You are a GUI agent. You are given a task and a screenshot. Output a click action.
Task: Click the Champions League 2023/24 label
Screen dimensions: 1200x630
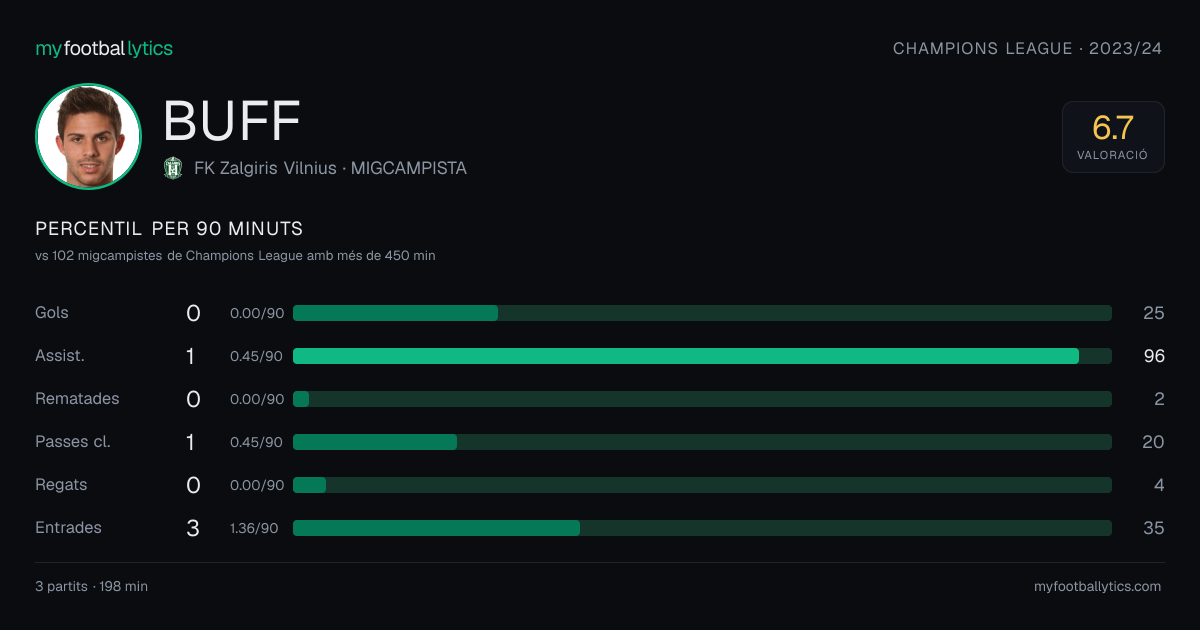click(x=1027, y=48)
